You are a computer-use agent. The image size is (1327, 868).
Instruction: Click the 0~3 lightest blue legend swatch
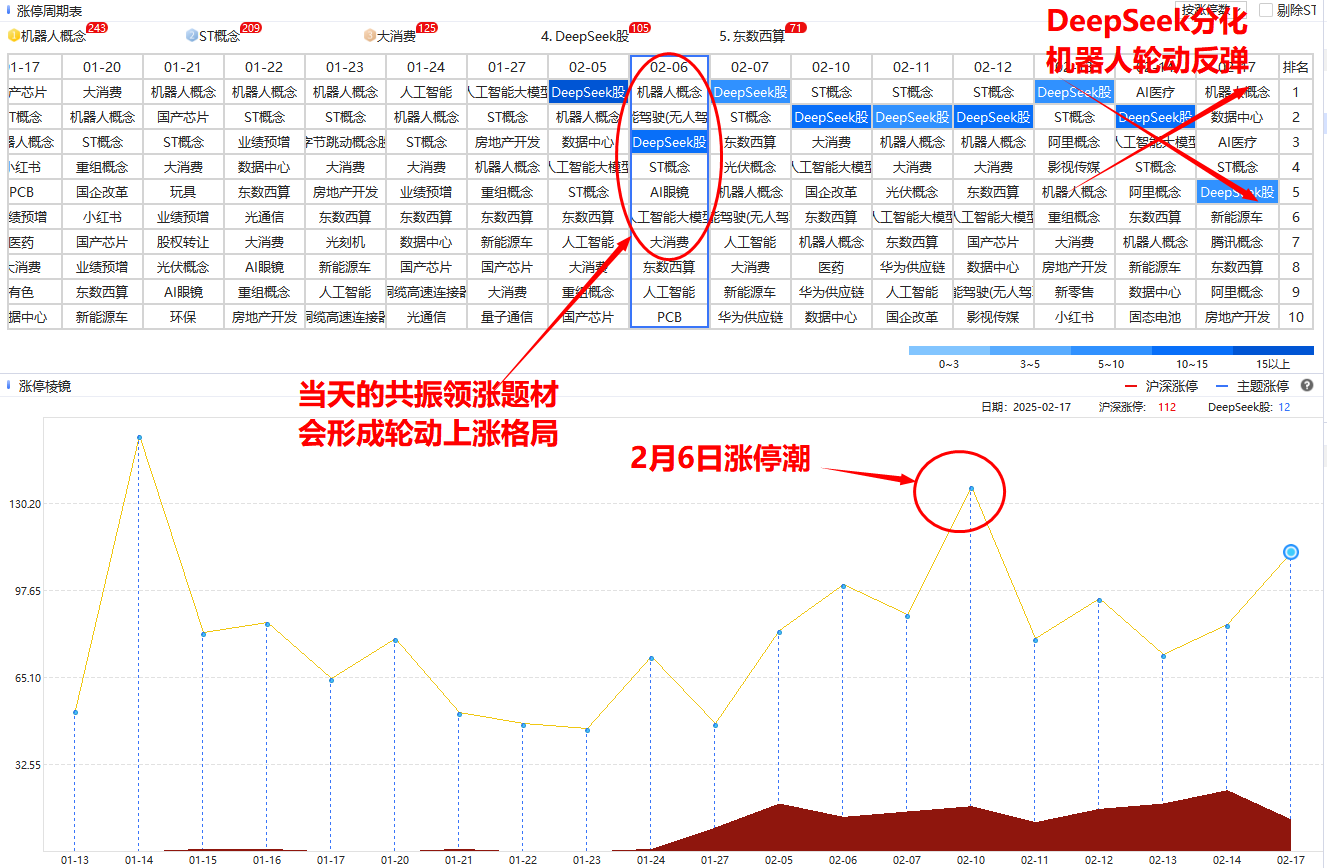pyautogui.click(x=949, y=351)
